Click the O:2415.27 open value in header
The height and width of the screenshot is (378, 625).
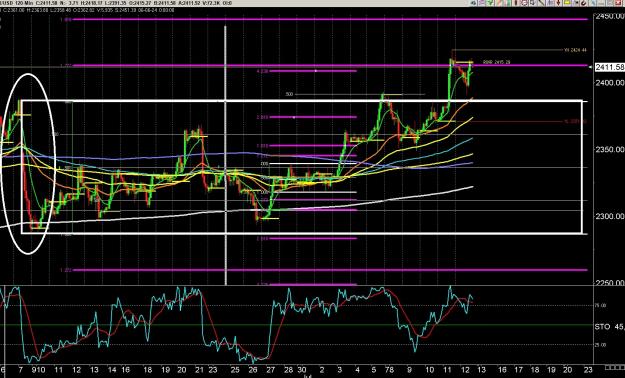[x=140, y=3]
